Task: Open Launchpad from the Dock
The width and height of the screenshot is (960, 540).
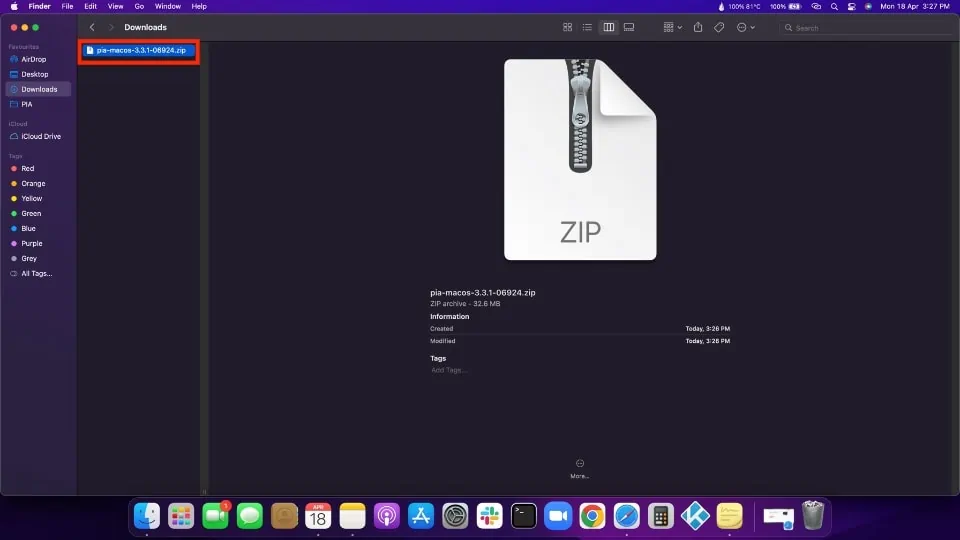Action: [x=181, y=516]
